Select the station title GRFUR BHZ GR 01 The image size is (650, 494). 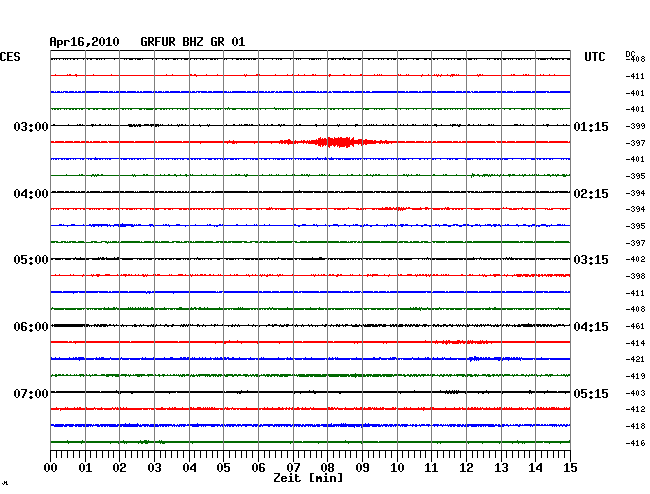[x=193, y=42]
